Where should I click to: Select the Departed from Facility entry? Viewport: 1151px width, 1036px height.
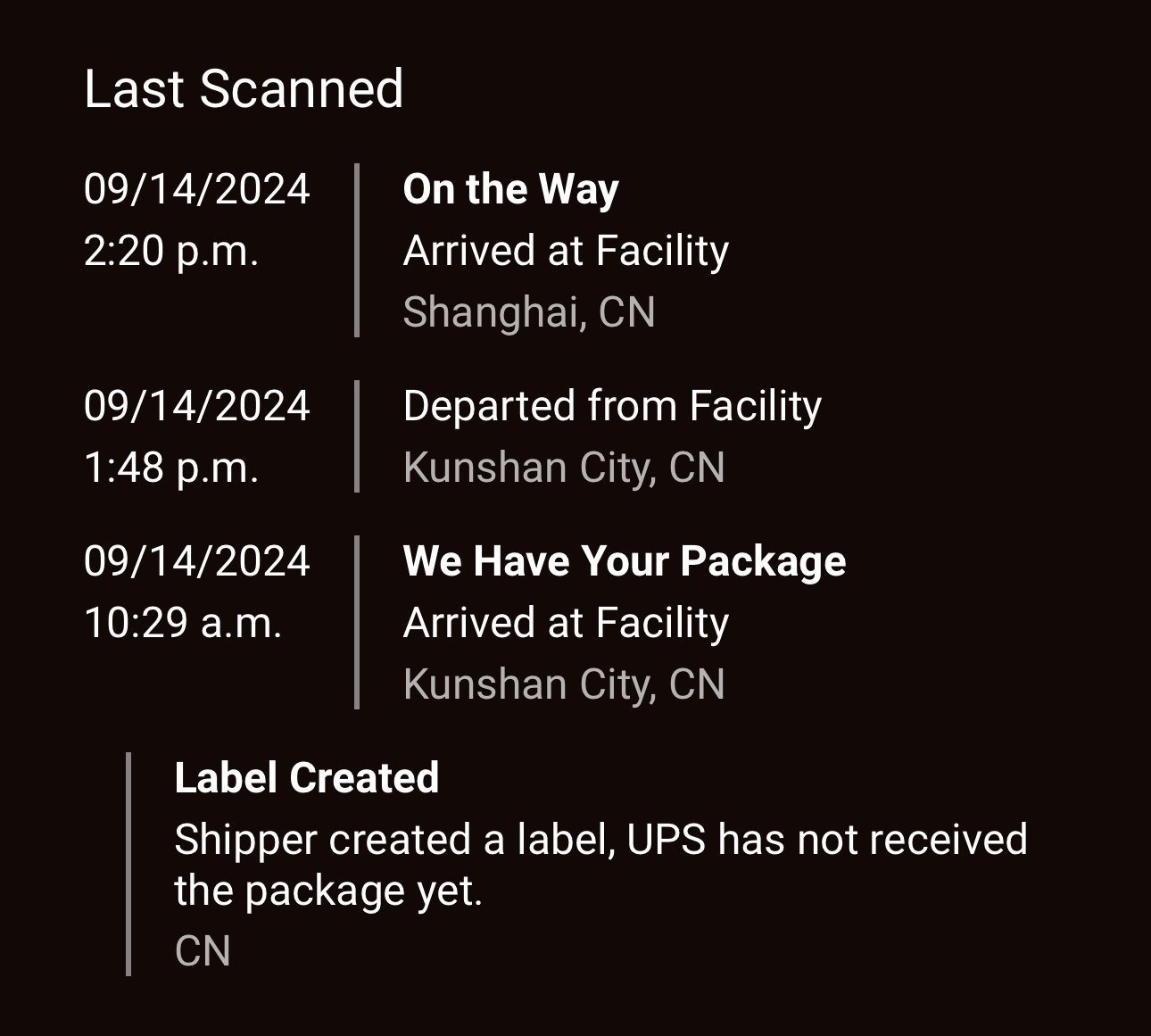[612, 406]
